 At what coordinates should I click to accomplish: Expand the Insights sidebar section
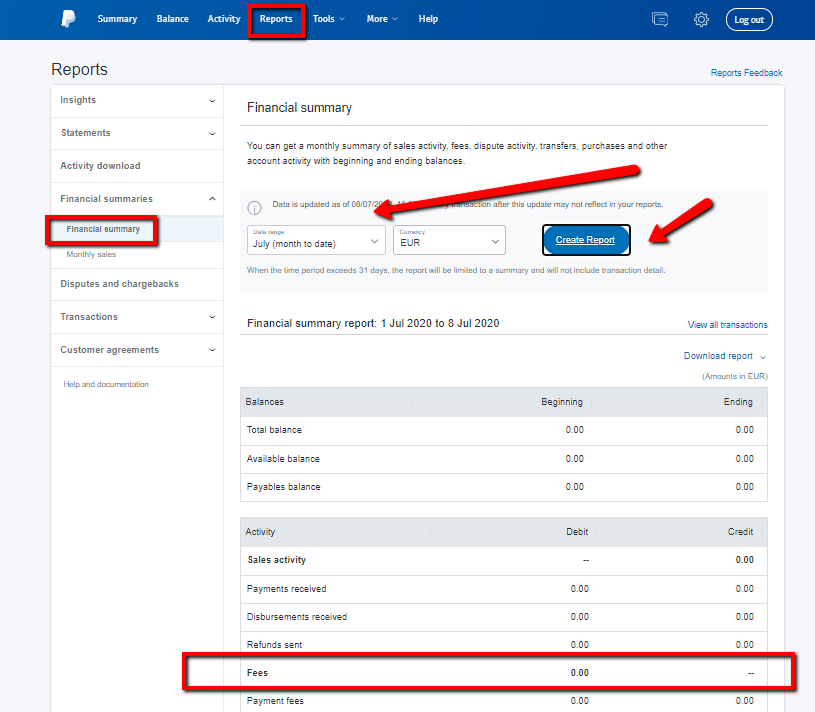[x=137, y=100]
